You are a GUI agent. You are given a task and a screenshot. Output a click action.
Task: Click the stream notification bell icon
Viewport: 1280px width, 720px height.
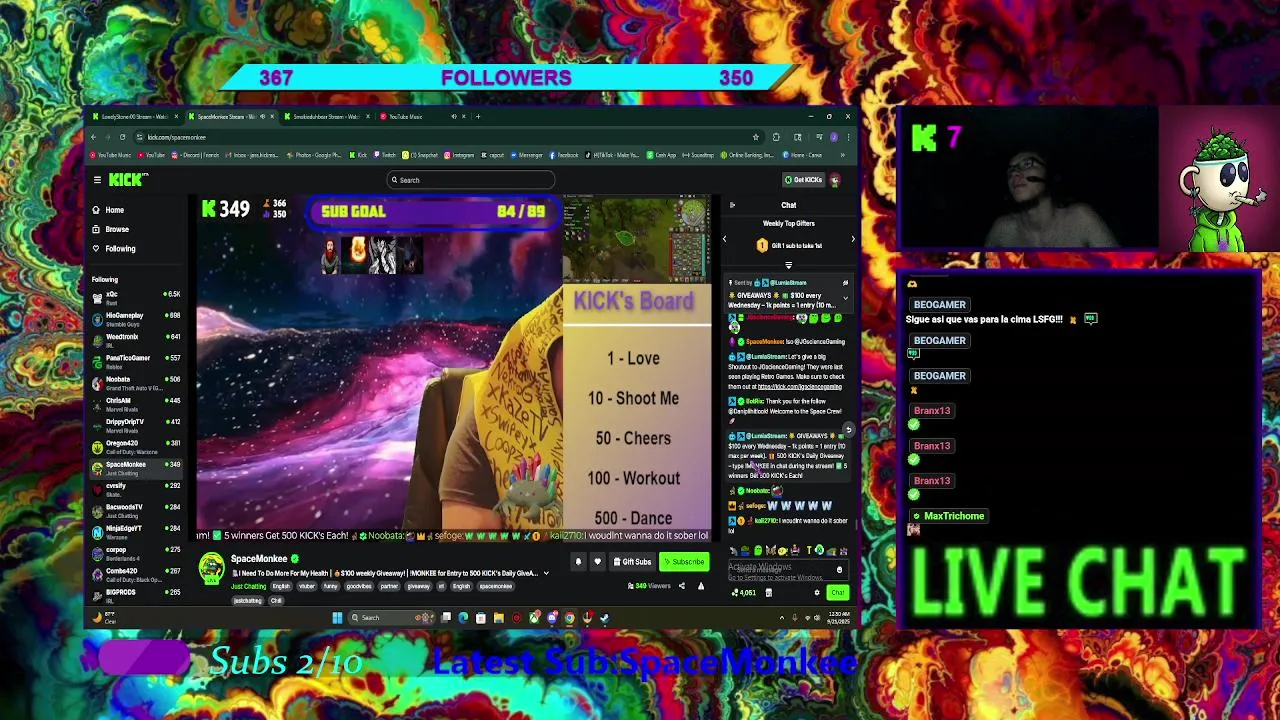coord(578,562)
